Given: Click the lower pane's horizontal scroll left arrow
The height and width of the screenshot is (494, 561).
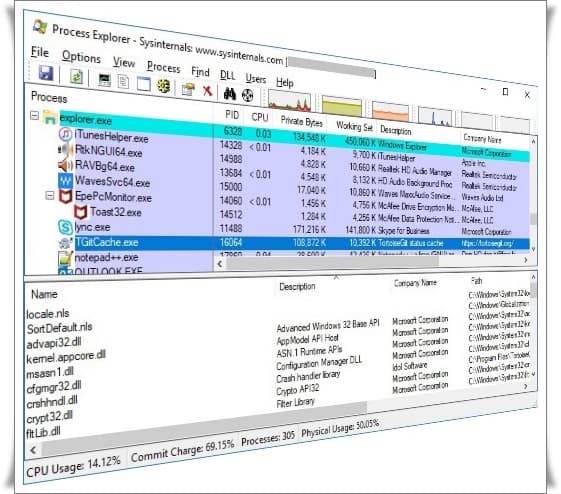Looking at the screenshot, I should tap(33, 450).
